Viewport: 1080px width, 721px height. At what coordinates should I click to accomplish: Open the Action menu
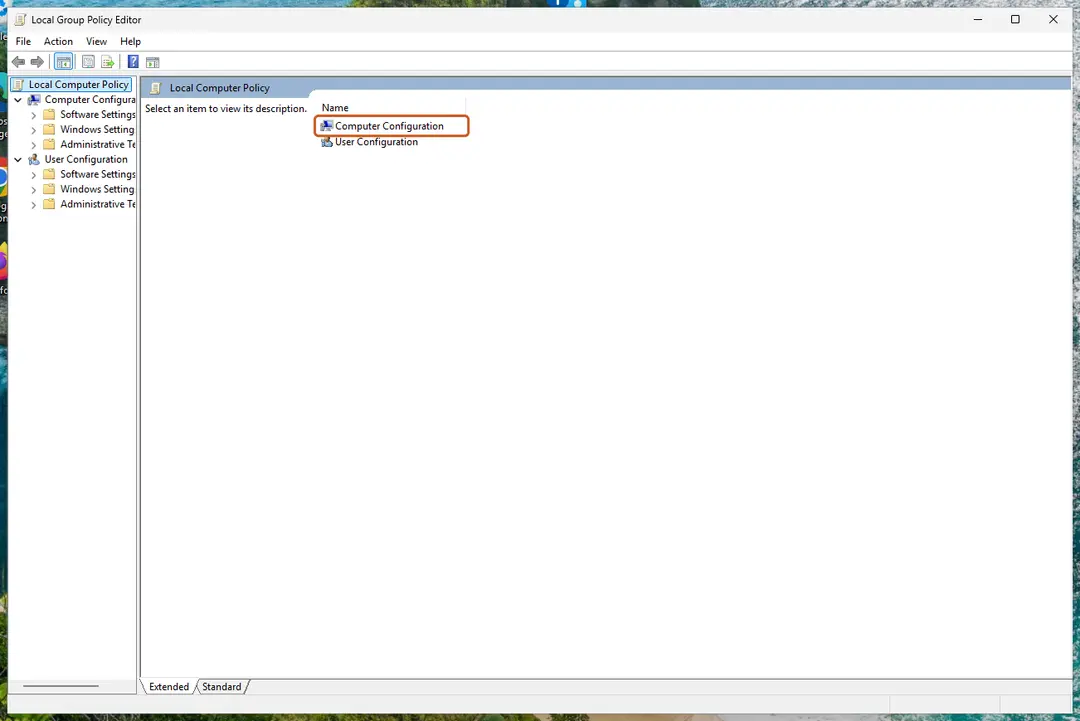[x=58, y=41]
